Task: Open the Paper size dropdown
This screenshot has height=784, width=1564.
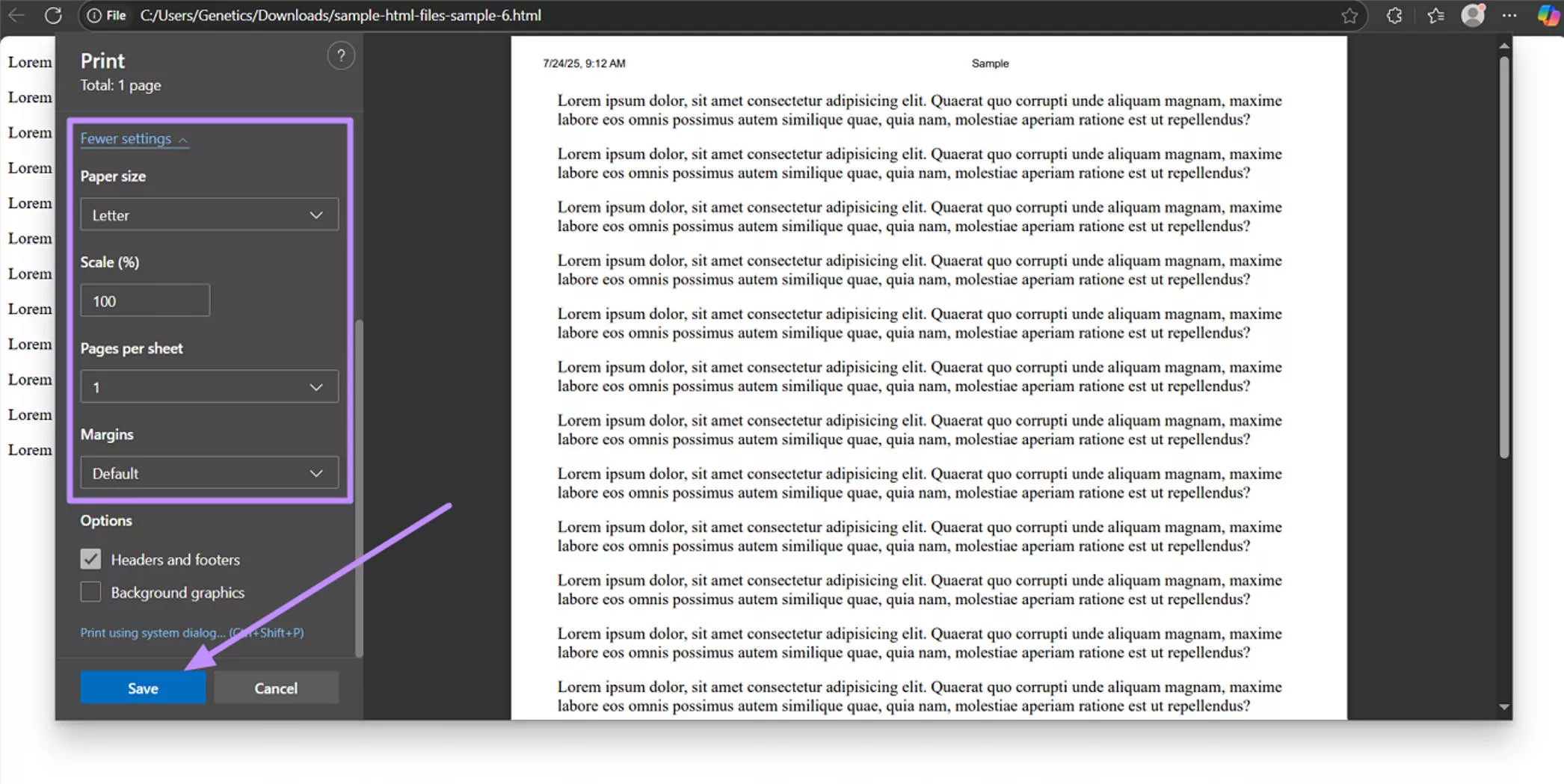Action: pyautogui.click(x=209, y=214)
